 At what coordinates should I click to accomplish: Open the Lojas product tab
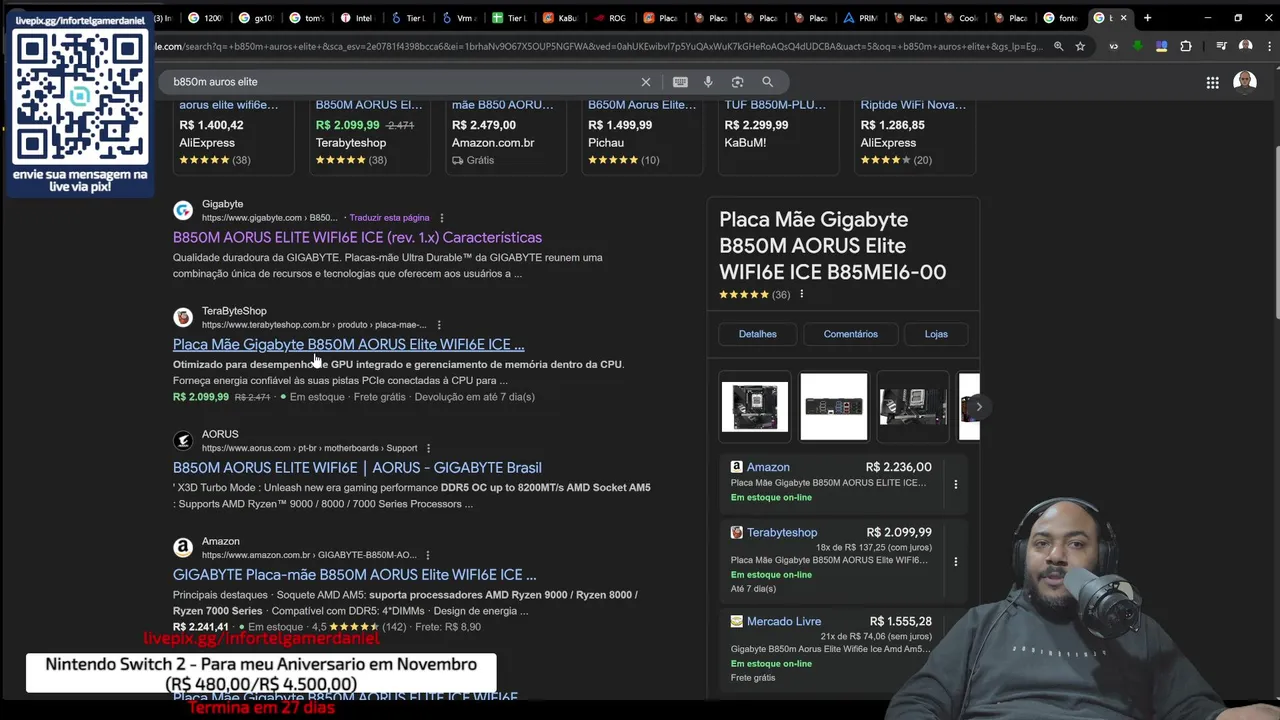tap(936, 334)
